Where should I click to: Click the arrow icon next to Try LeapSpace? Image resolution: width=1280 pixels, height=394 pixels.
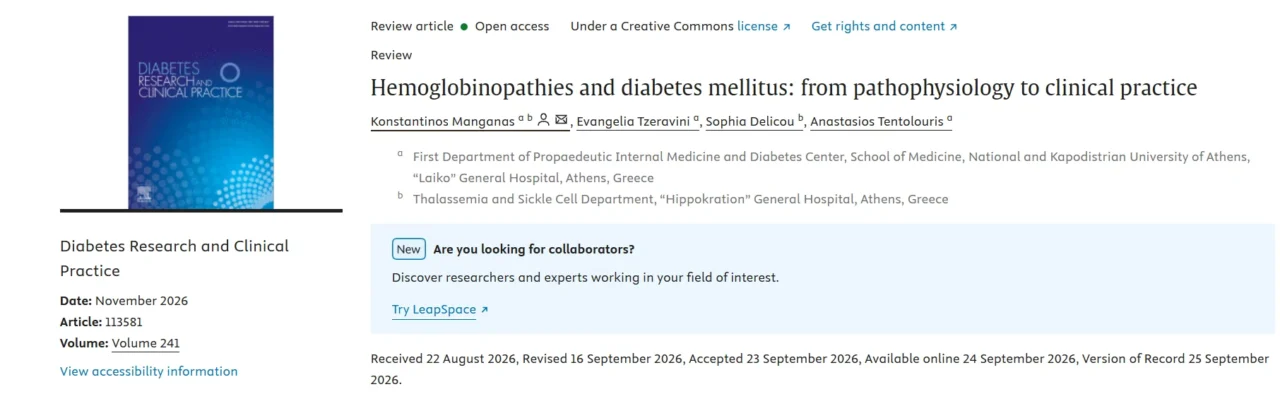click(485, 310)
